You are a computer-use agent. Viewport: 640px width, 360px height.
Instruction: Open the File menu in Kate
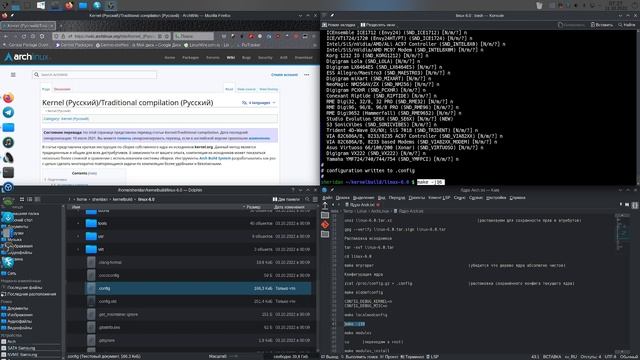[x=327, y=198]
